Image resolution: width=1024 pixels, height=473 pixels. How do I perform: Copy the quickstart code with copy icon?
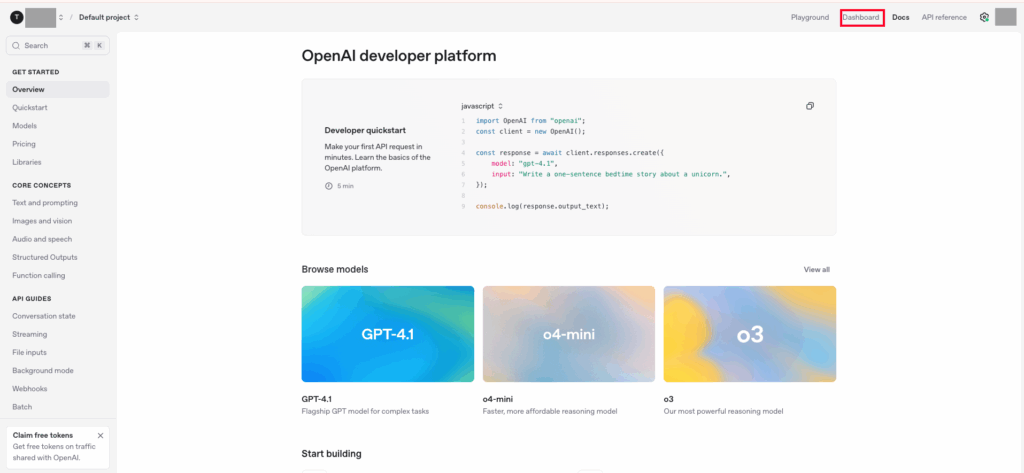810,106
